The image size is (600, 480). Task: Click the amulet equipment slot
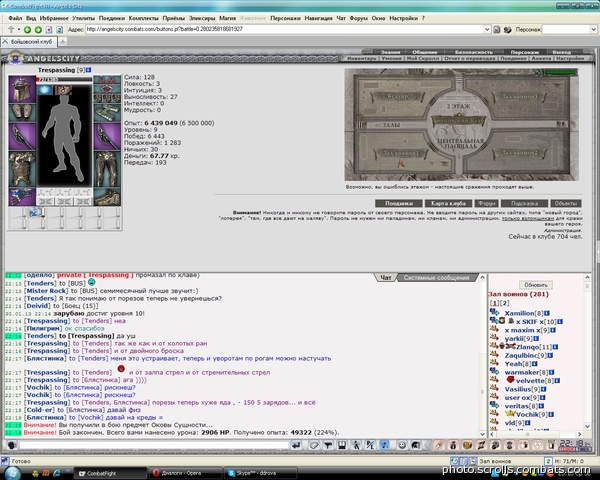pos(107,89)
